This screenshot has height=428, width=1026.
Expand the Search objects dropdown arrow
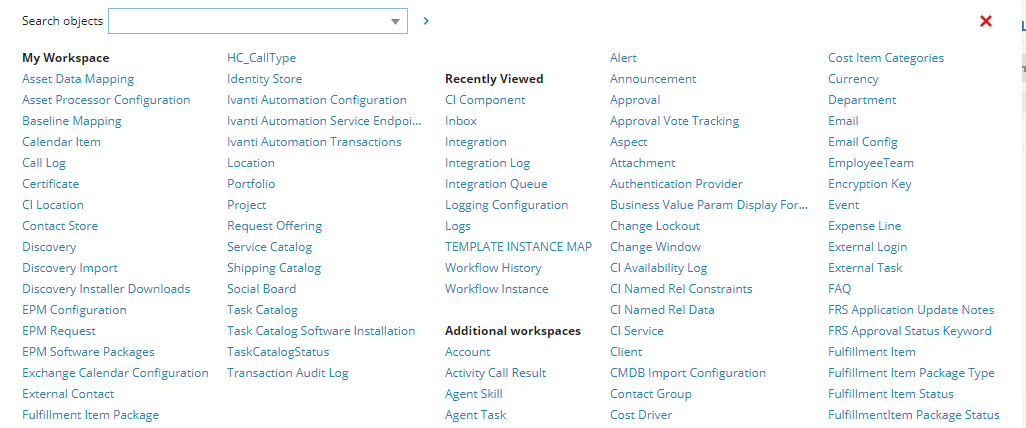pos(395,21)
